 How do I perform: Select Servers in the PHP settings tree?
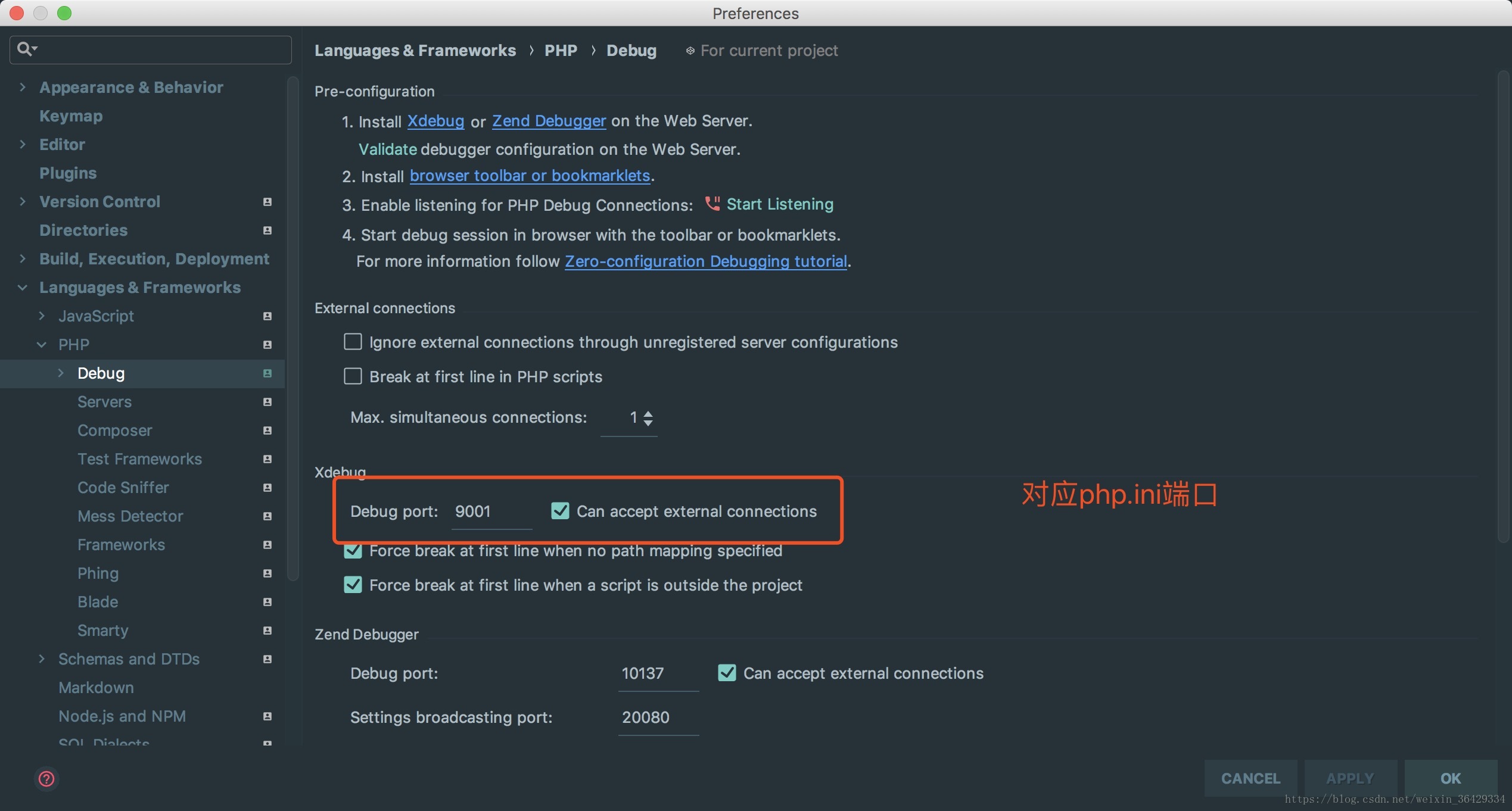pos(104,402)
